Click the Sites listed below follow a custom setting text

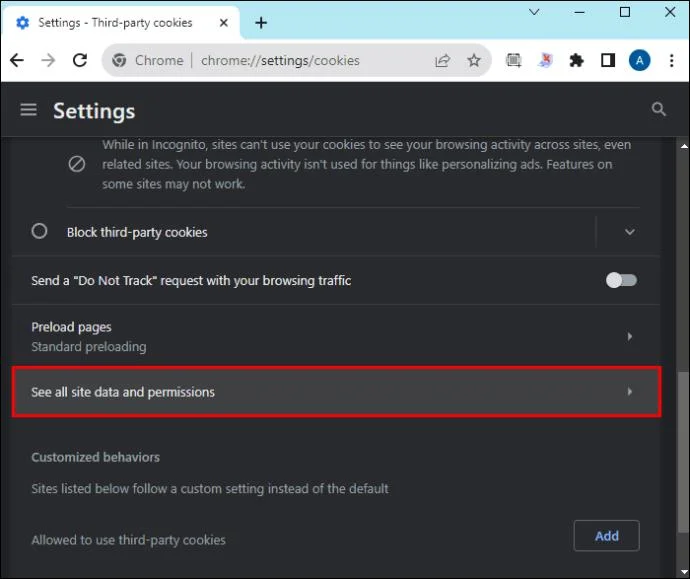210,488
